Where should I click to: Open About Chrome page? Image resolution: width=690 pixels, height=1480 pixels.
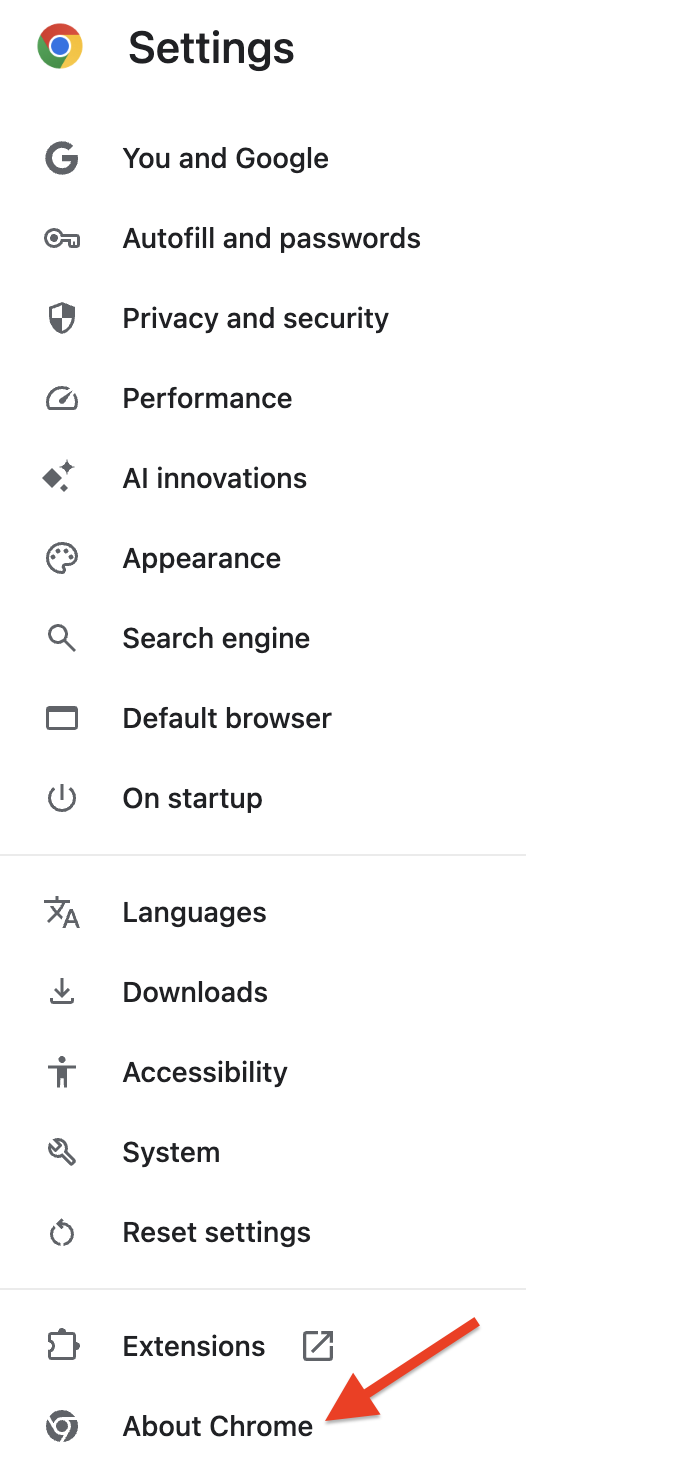tap(217, 1426)
